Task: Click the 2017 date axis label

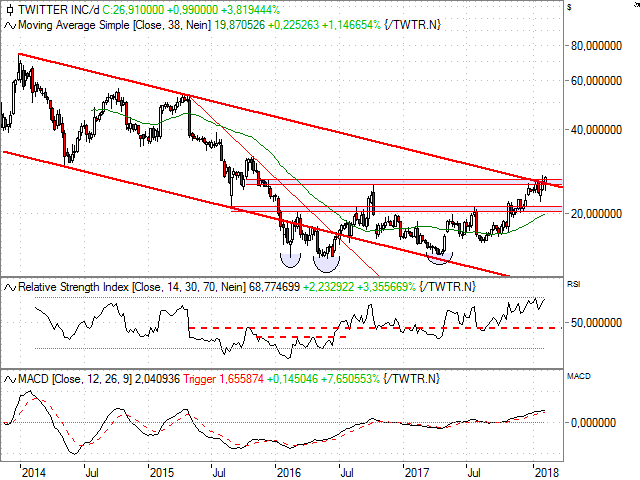Action: coord(417,473)
